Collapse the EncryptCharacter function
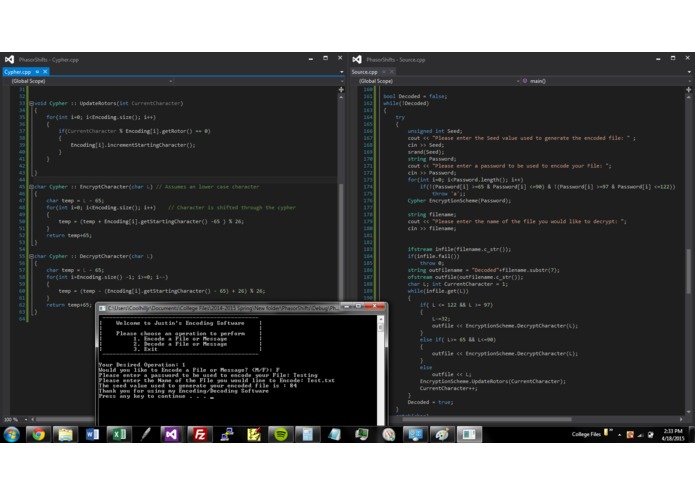 31,187
